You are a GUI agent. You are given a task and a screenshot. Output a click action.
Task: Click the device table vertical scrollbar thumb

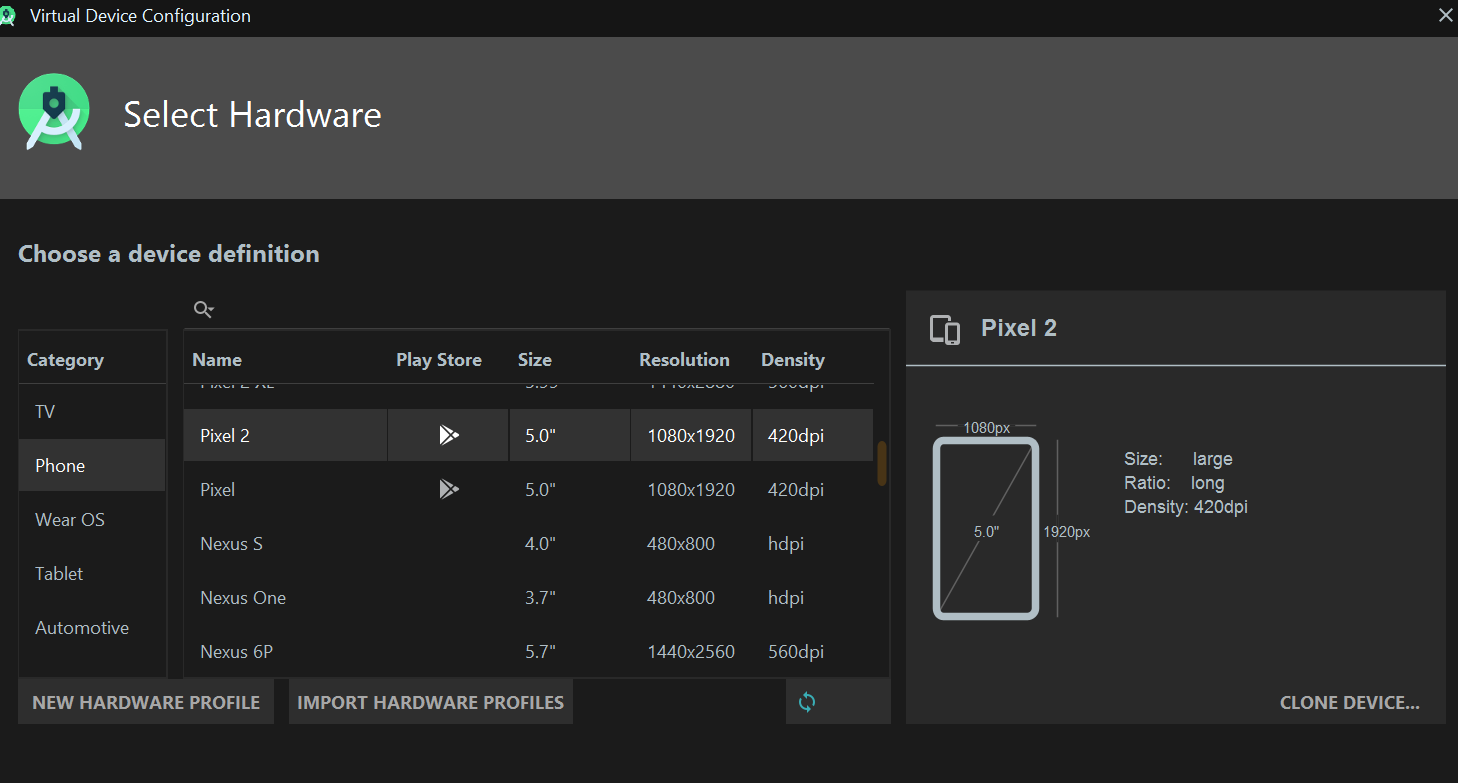[882, 463]
